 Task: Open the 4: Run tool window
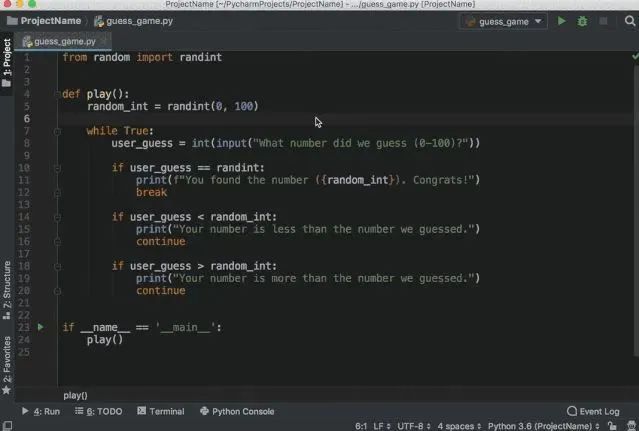tap(41, 411)
